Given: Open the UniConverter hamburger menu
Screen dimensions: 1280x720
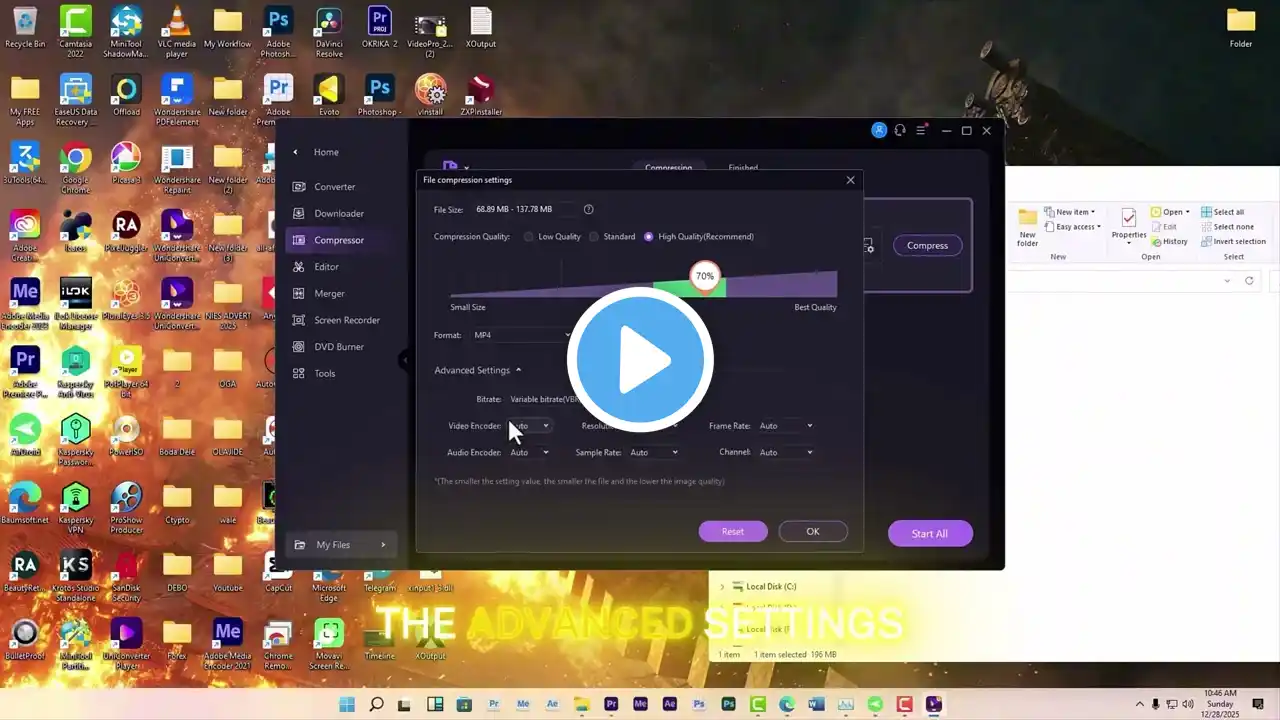Looking at the screenshot, I should [921, 131].
